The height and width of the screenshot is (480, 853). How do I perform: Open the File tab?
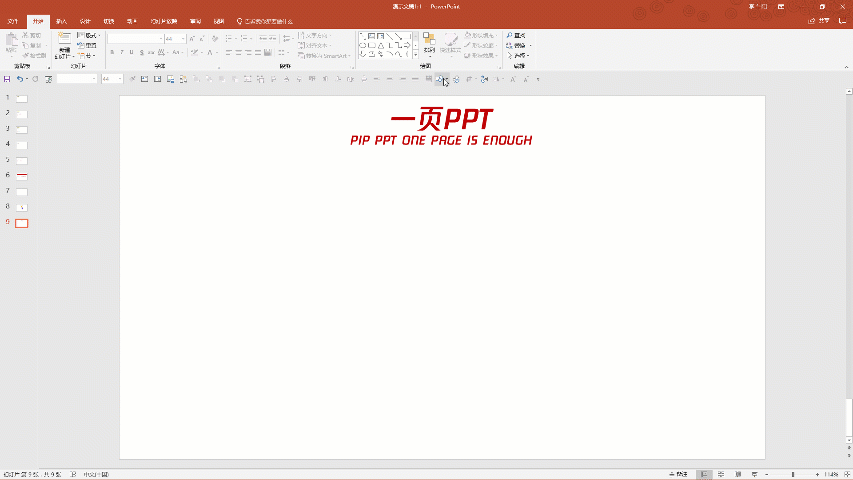pyautogui.click(x=12, y=20)
